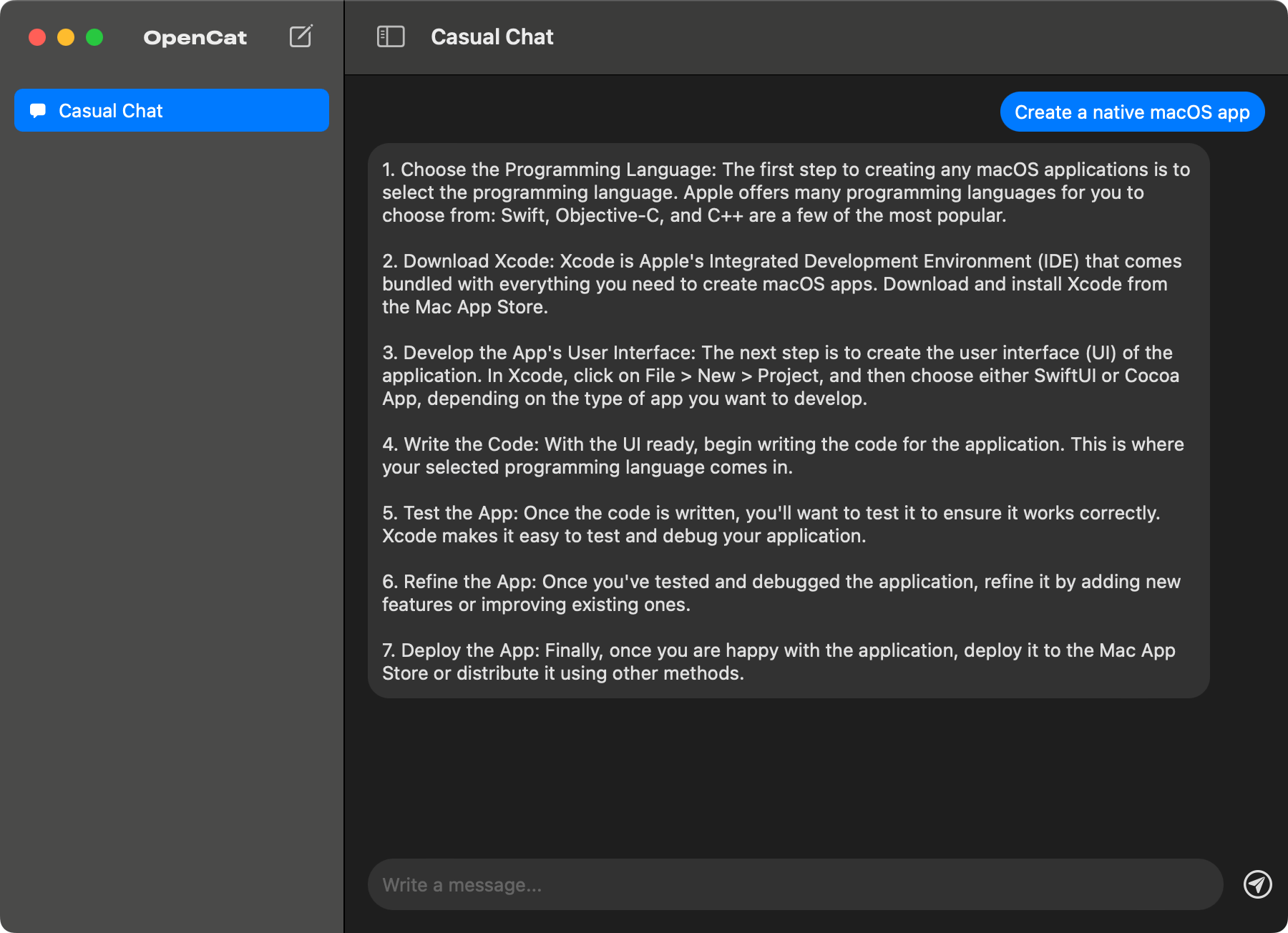Image resolution: width=1288 pixels, height=933 pixels.
Task: Click the 'Test the App' step paragraph
Action: 771,524
